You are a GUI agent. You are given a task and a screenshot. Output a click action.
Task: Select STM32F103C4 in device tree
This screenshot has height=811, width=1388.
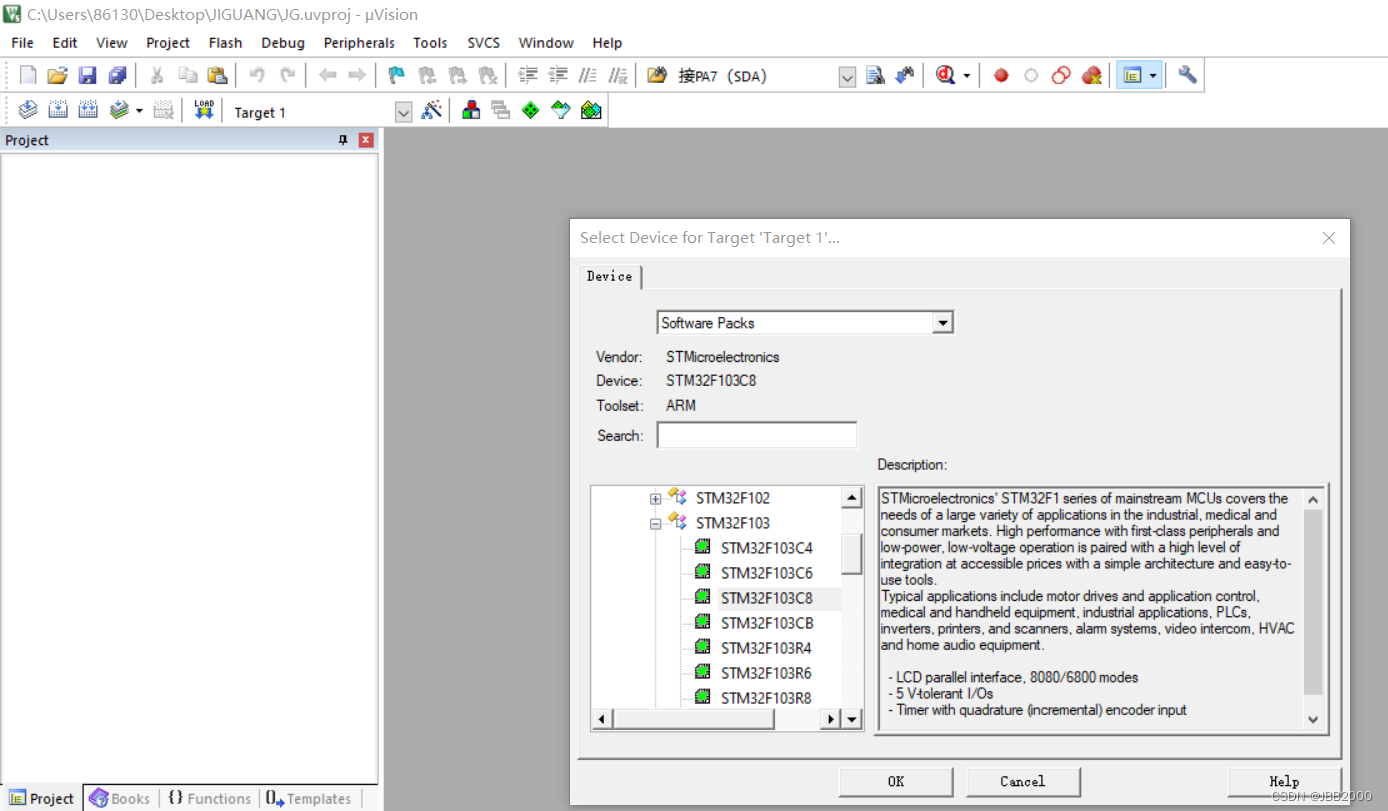767,548
